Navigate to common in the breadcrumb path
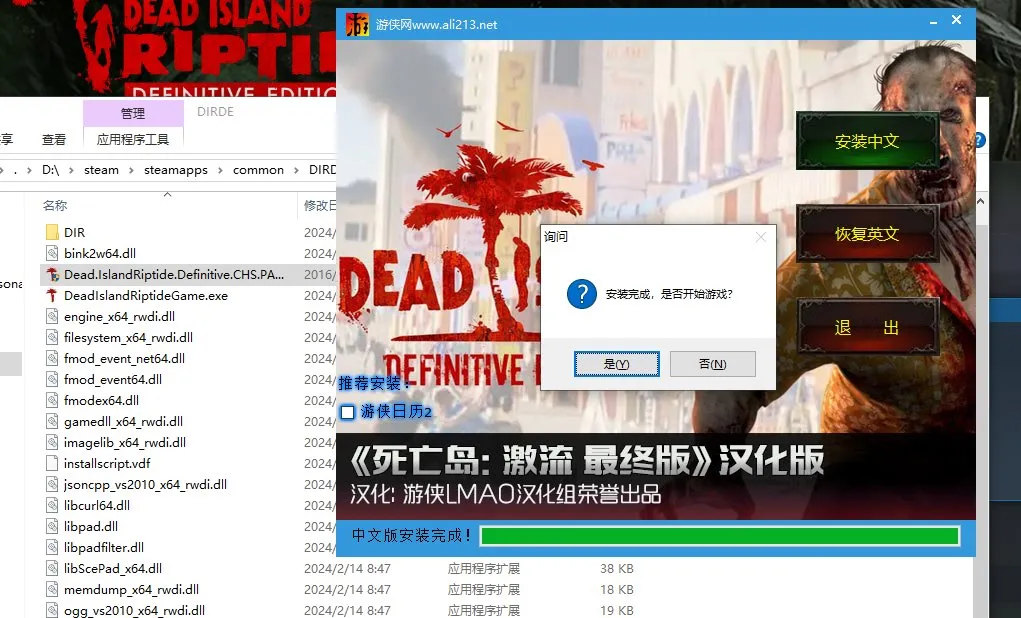 point(259,170)
